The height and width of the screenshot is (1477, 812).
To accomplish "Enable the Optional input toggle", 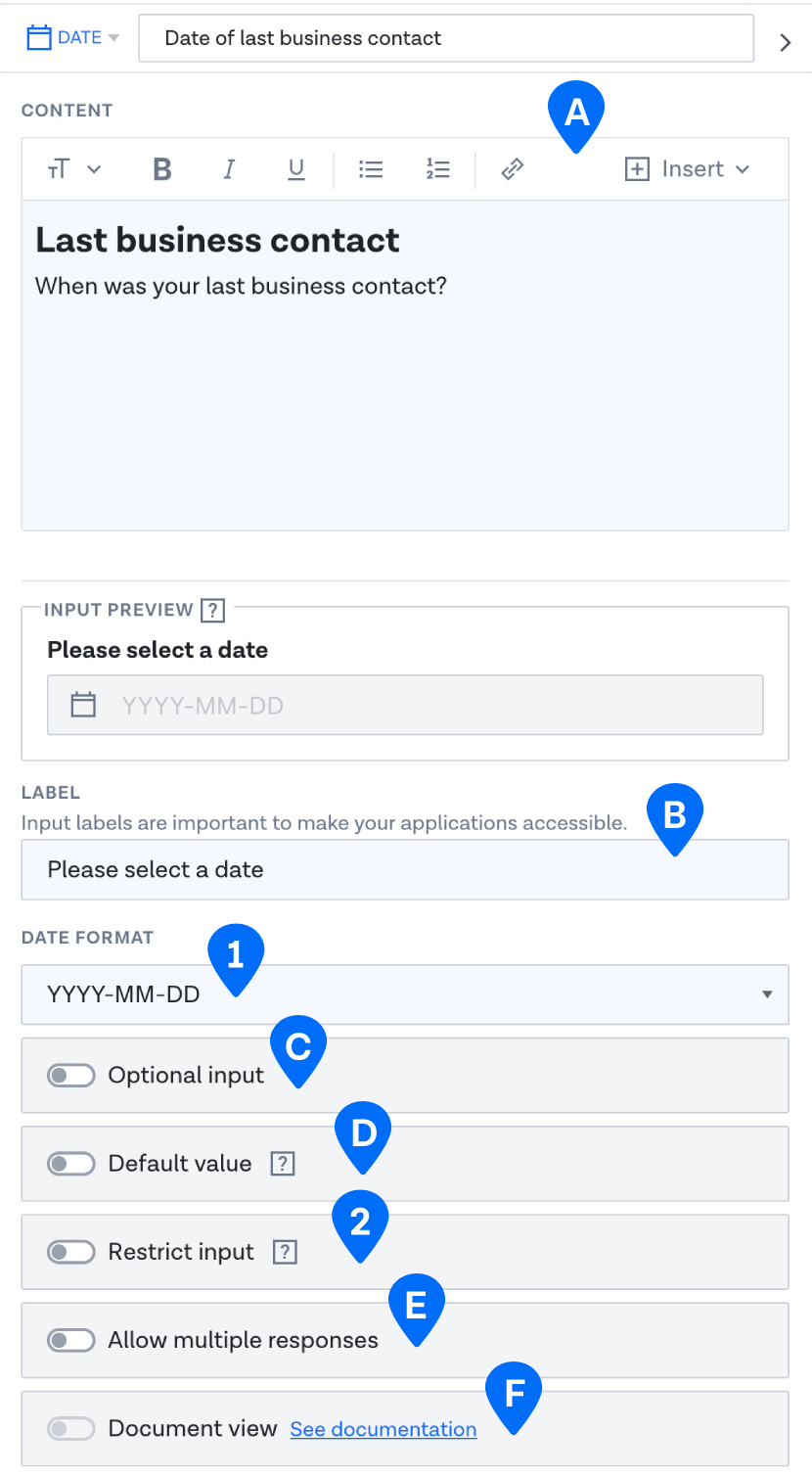I will pos(70,1075).
